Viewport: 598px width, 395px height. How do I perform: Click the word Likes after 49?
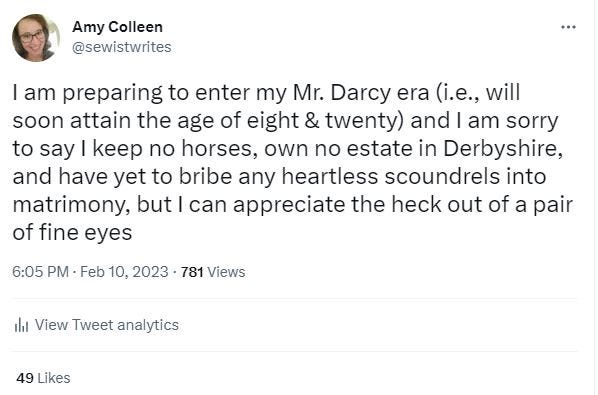[x=54, y=378]
